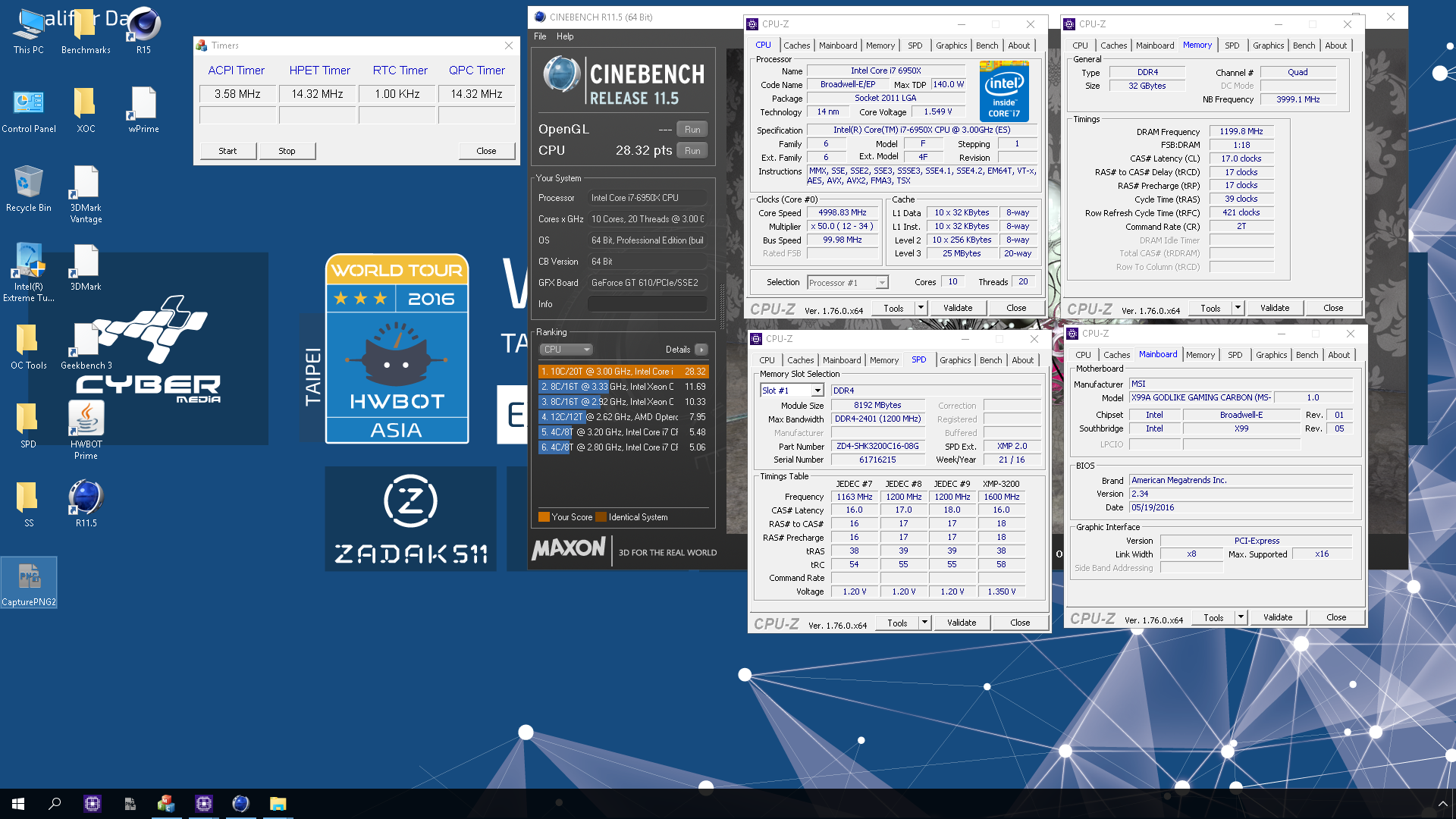
Task: Click the 4998.83 MHz core speed value
Action: [x=842, y=213]
